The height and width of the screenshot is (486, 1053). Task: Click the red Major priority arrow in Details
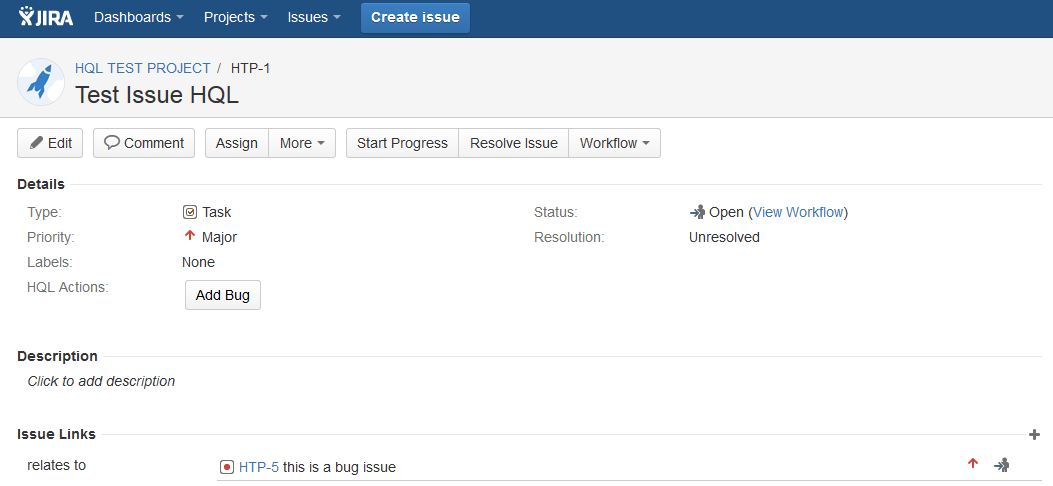190,237
